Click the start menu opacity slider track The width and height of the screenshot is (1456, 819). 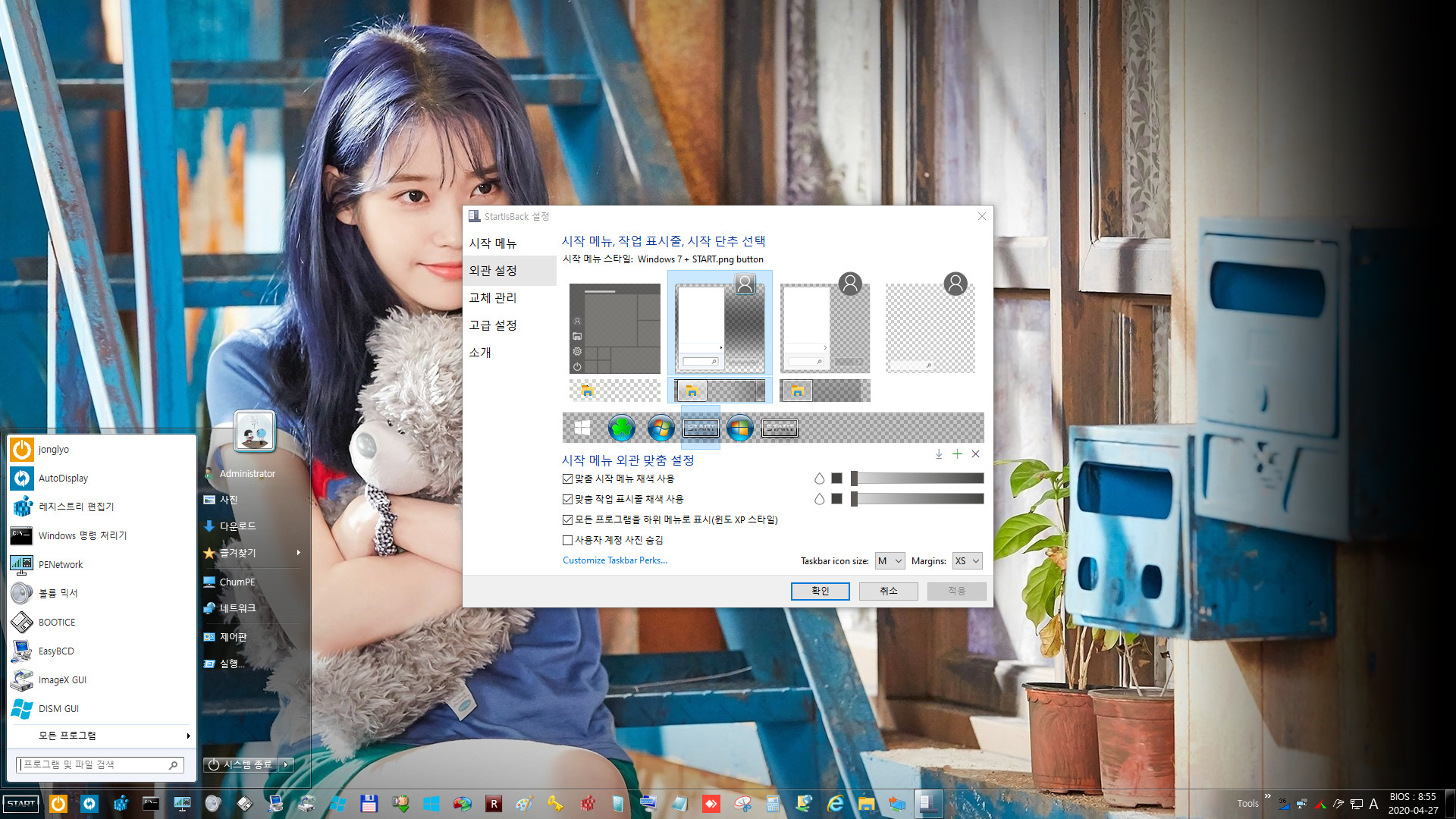click(x=918, y=479)
